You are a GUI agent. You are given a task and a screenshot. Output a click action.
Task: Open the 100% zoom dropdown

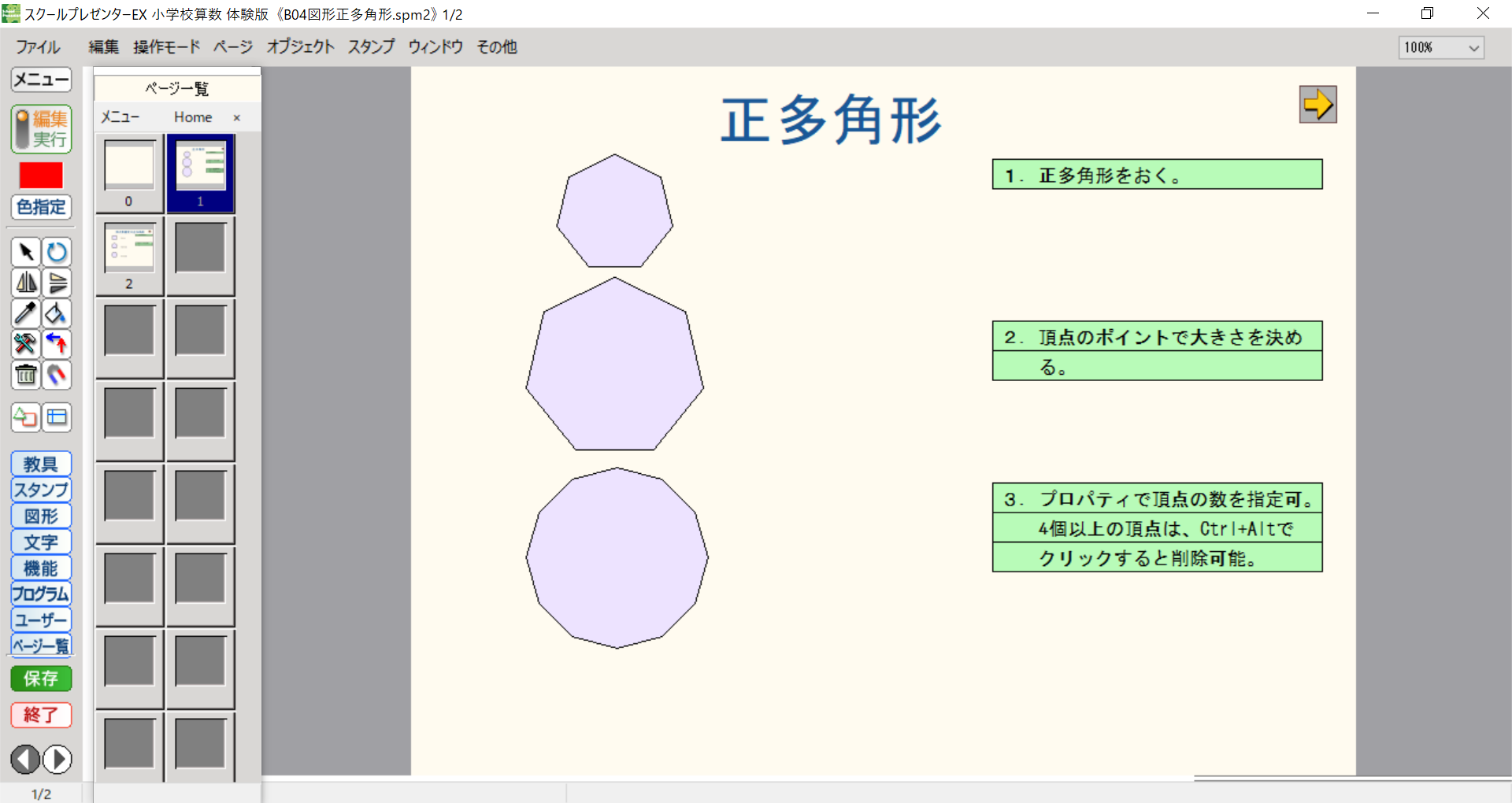coord(1442,48)
